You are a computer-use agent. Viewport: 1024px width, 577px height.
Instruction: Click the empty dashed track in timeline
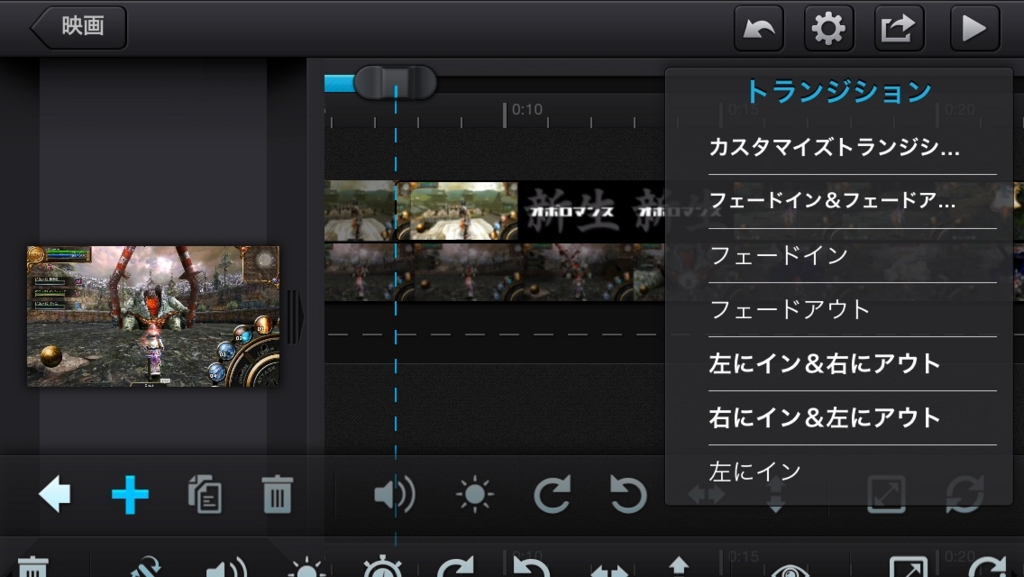[x=494, y=334]
